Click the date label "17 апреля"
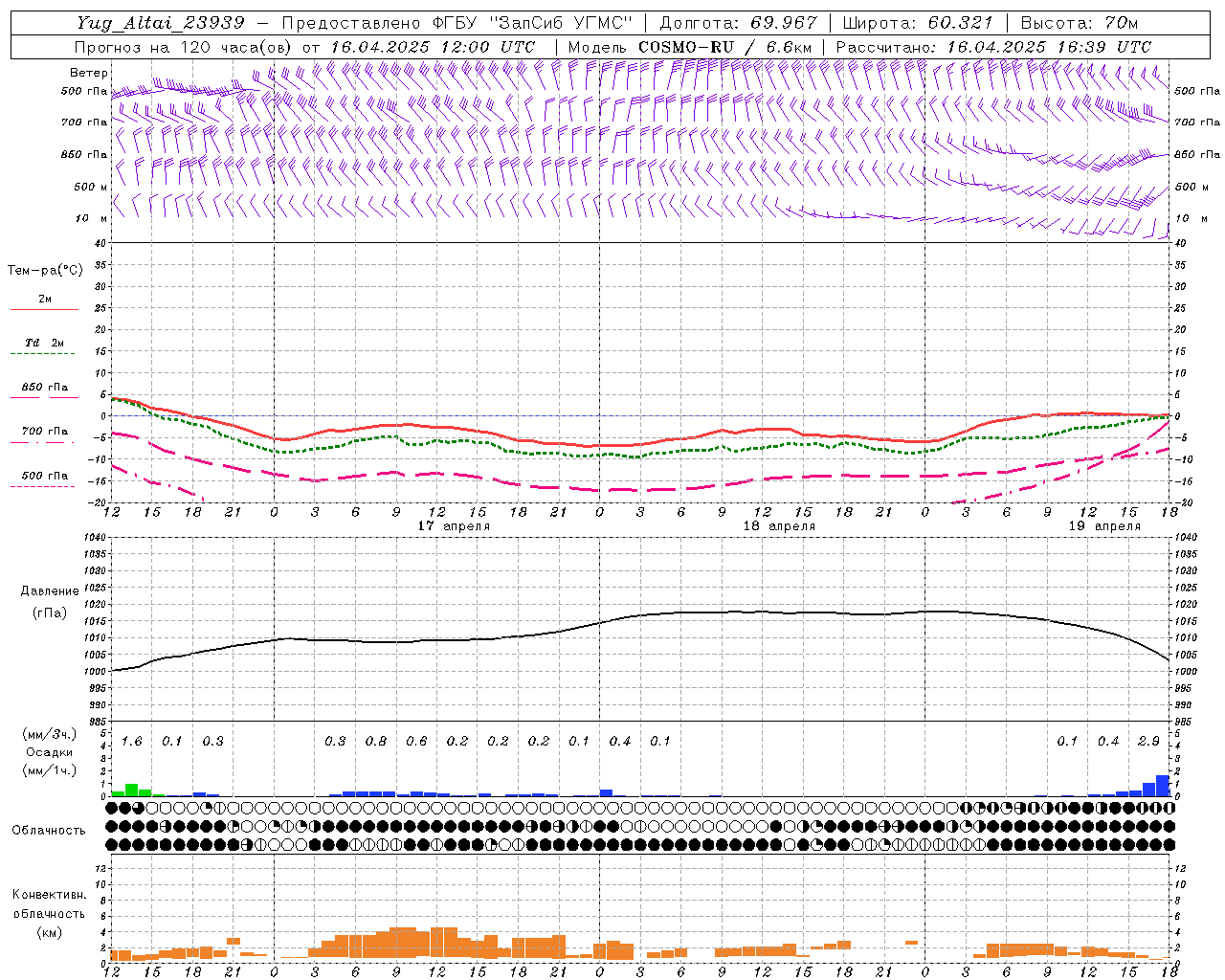 [454, 526]
